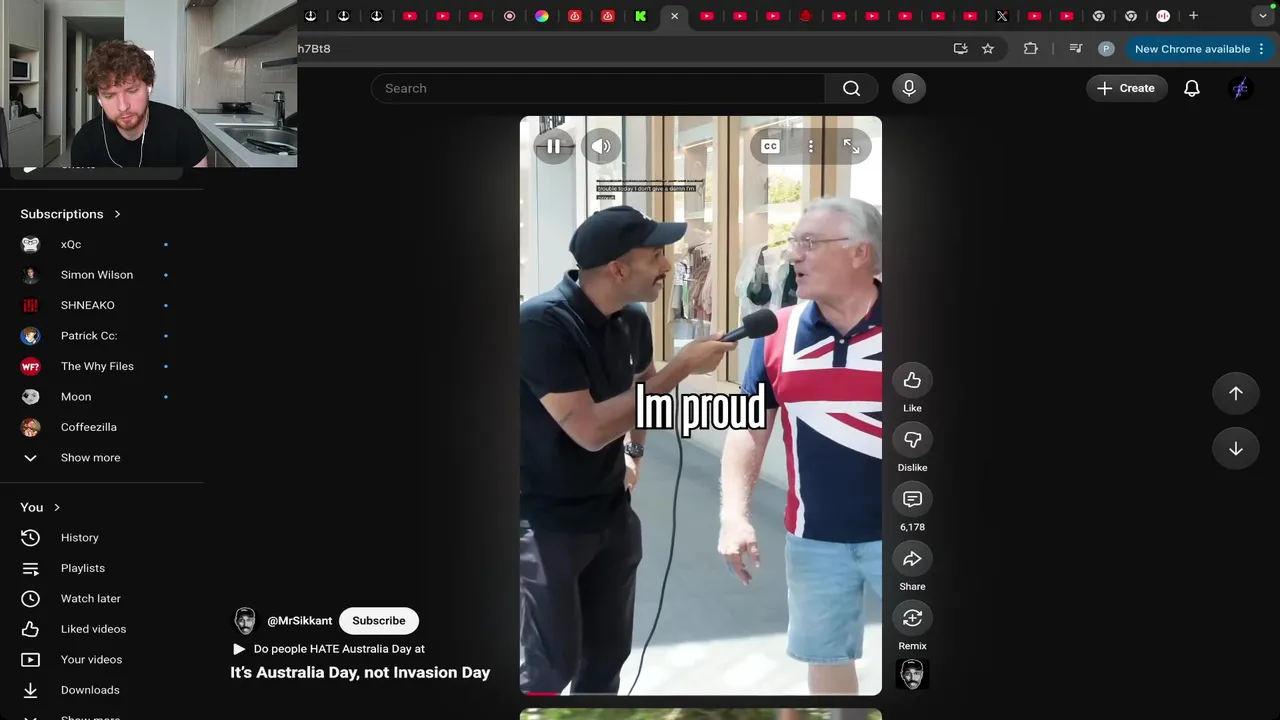Image resolution: width=1280 pixels, height=720 pixels.
Task: Click install app icon in address bar
Action: click(x=961, y=49)
